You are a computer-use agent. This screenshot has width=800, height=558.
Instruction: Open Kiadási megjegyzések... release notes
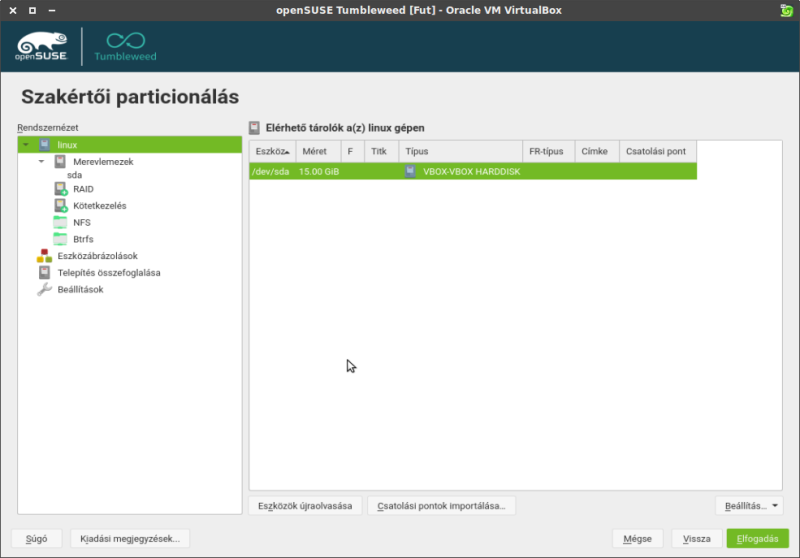click(x=130, y=538)
